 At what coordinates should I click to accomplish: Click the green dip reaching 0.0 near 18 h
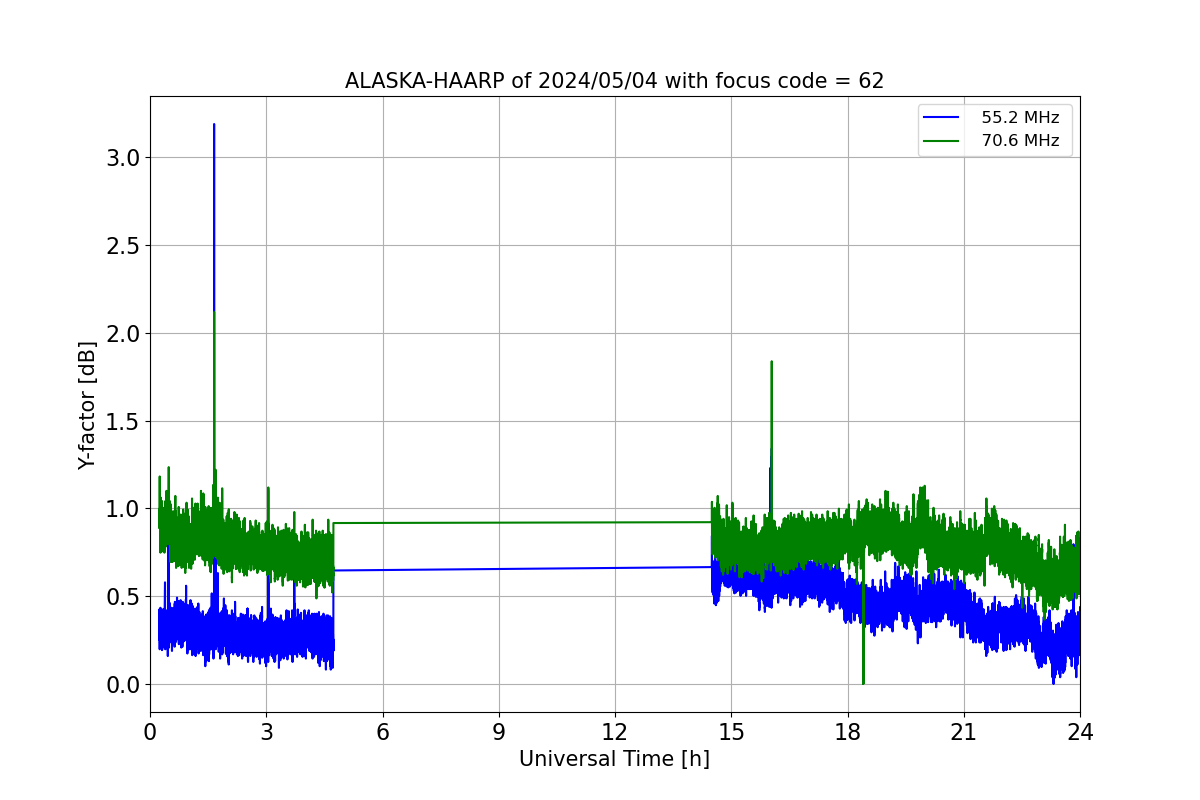point(863,681)
